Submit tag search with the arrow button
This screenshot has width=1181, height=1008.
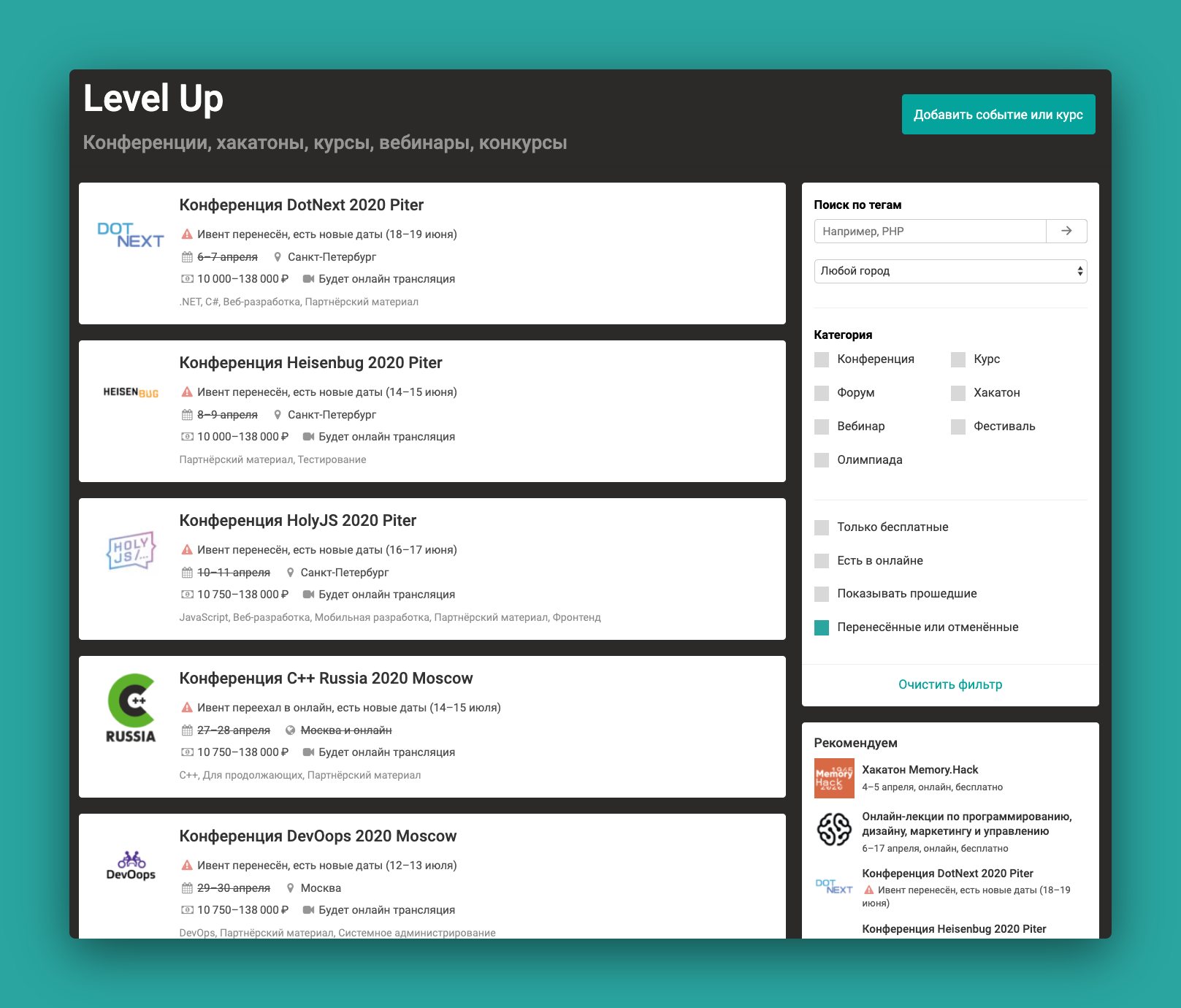tap(1066, 231)
